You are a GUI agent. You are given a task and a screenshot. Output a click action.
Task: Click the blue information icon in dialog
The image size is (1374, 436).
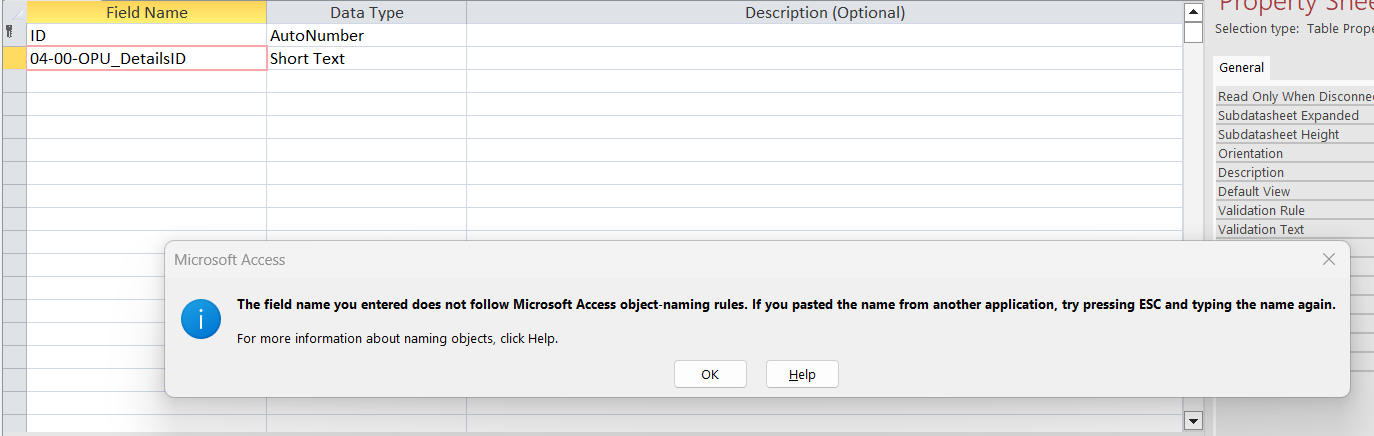pyautogui.click(x=200, y=320)
